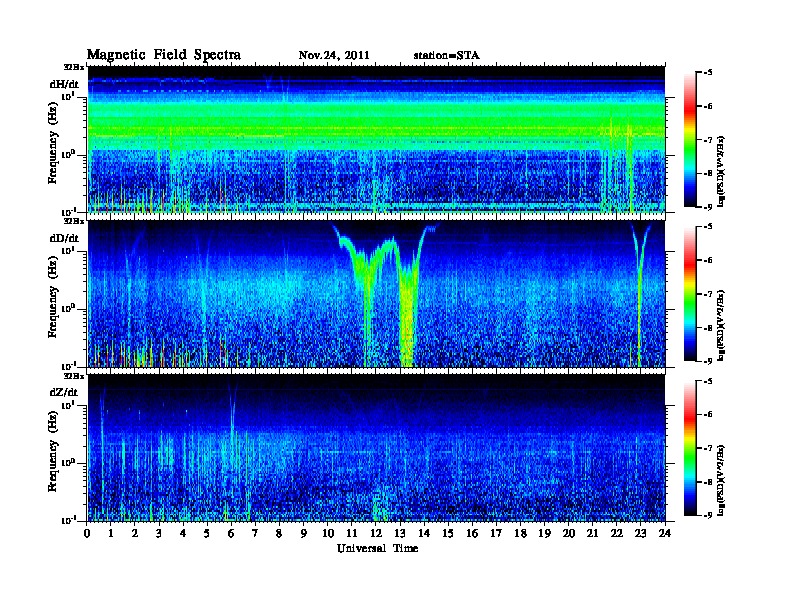The width and height of the screenshot is (792, 612).
Task: Click the "Magnetic Field Spectra" title
Action: tap(164, 55)
